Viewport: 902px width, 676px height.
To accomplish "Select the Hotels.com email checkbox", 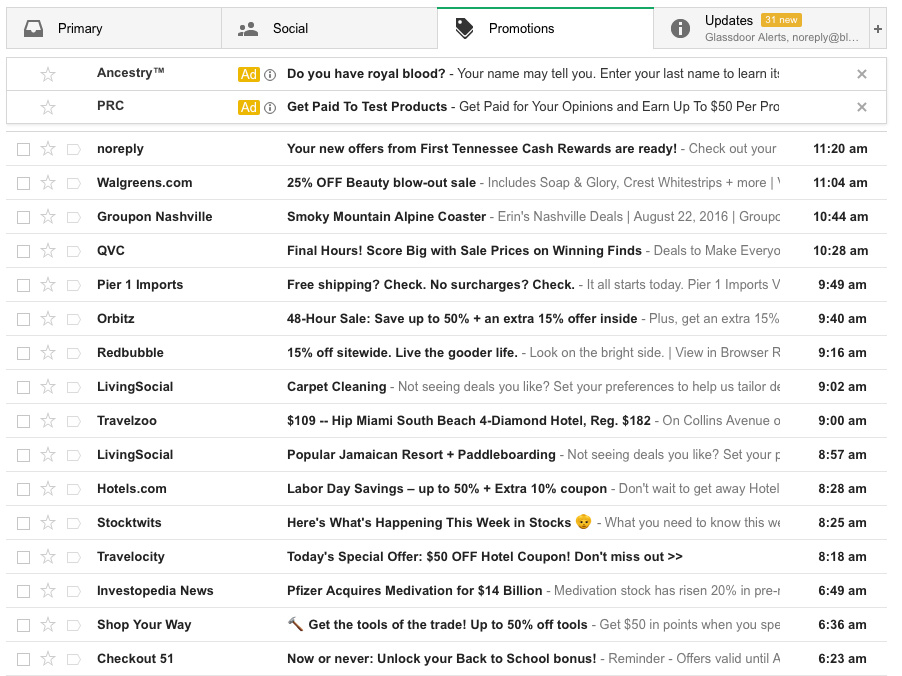I will coord(24,489).
